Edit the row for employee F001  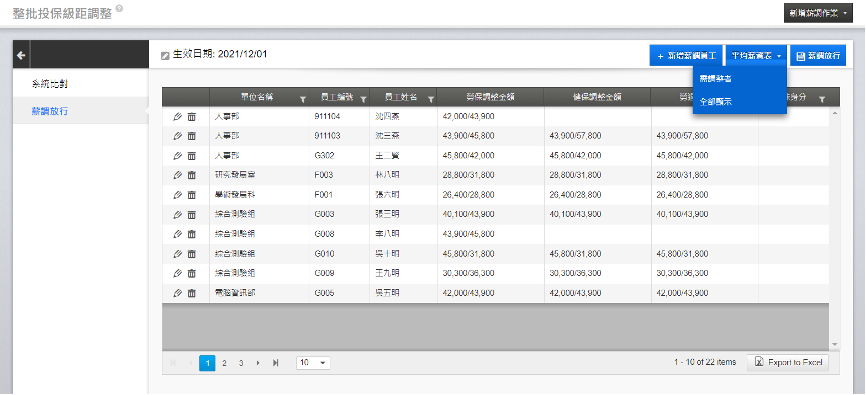coord(177,195)
